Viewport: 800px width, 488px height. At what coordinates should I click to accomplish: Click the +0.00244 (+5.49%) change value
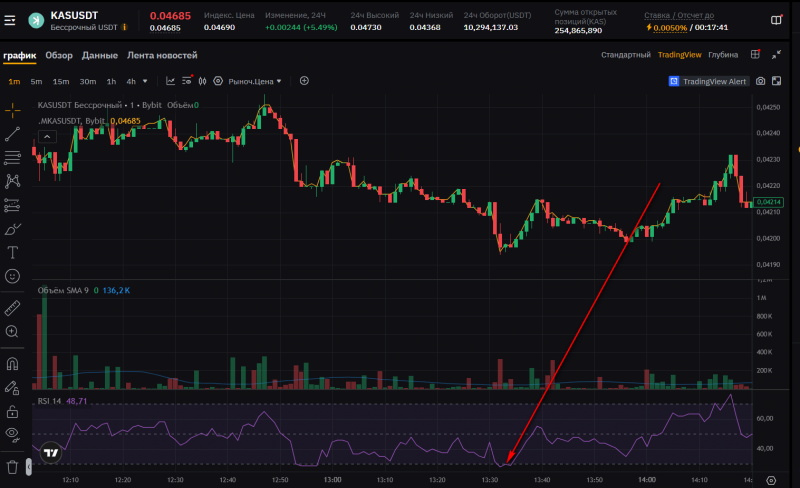301,28
